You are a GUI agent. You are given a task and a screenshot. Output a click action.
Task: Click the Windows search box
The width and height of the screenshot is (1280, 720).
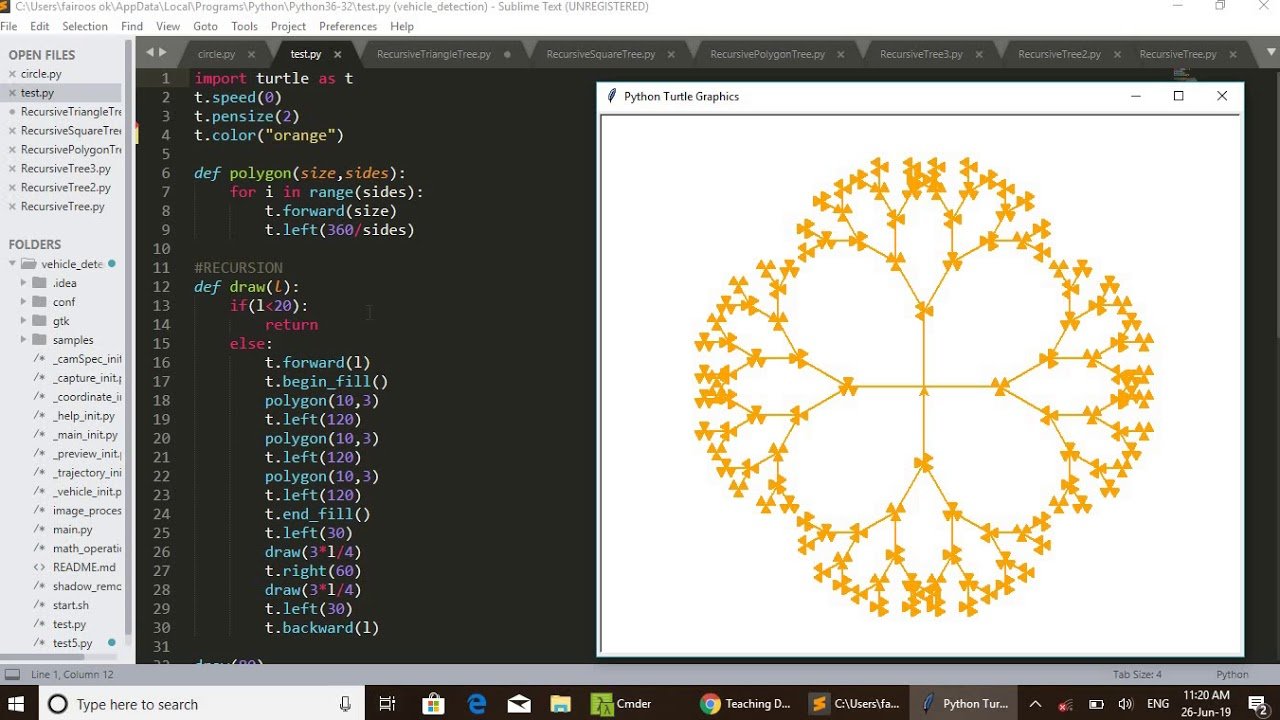coord(190,704)
